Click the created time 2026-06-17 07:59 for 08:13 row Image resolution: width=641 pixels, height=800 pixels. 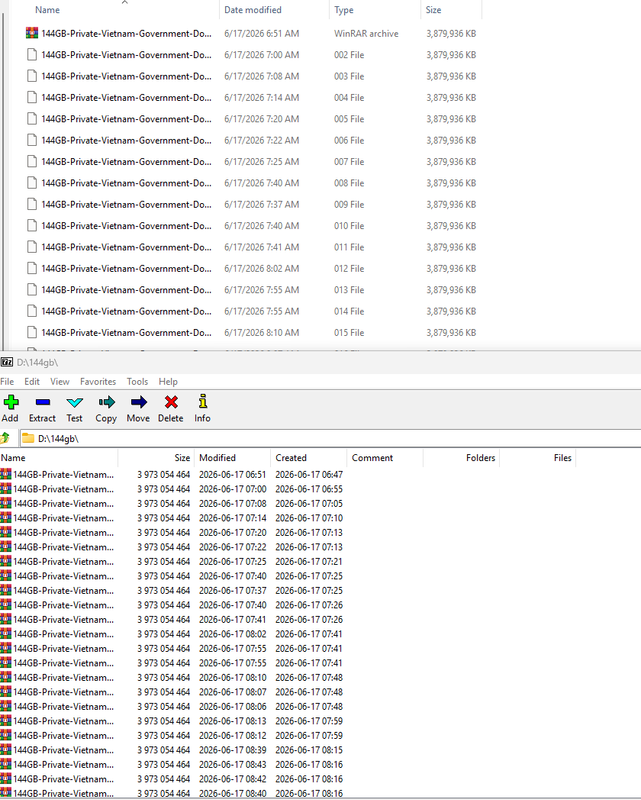click(309, 721)
